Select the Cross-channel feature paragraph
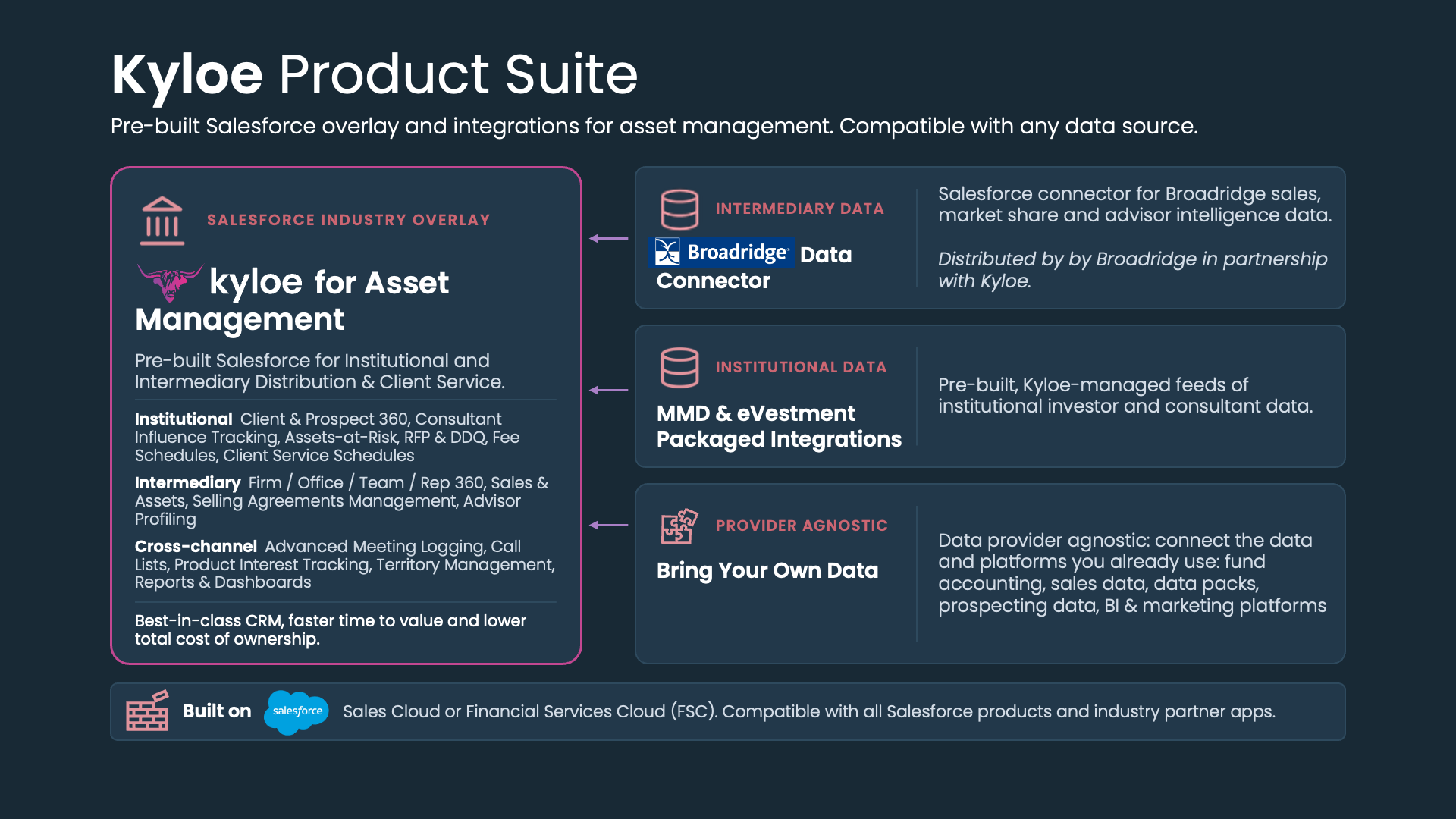The height and width of the screenshot is (819, 1456). tap(345, 564)
